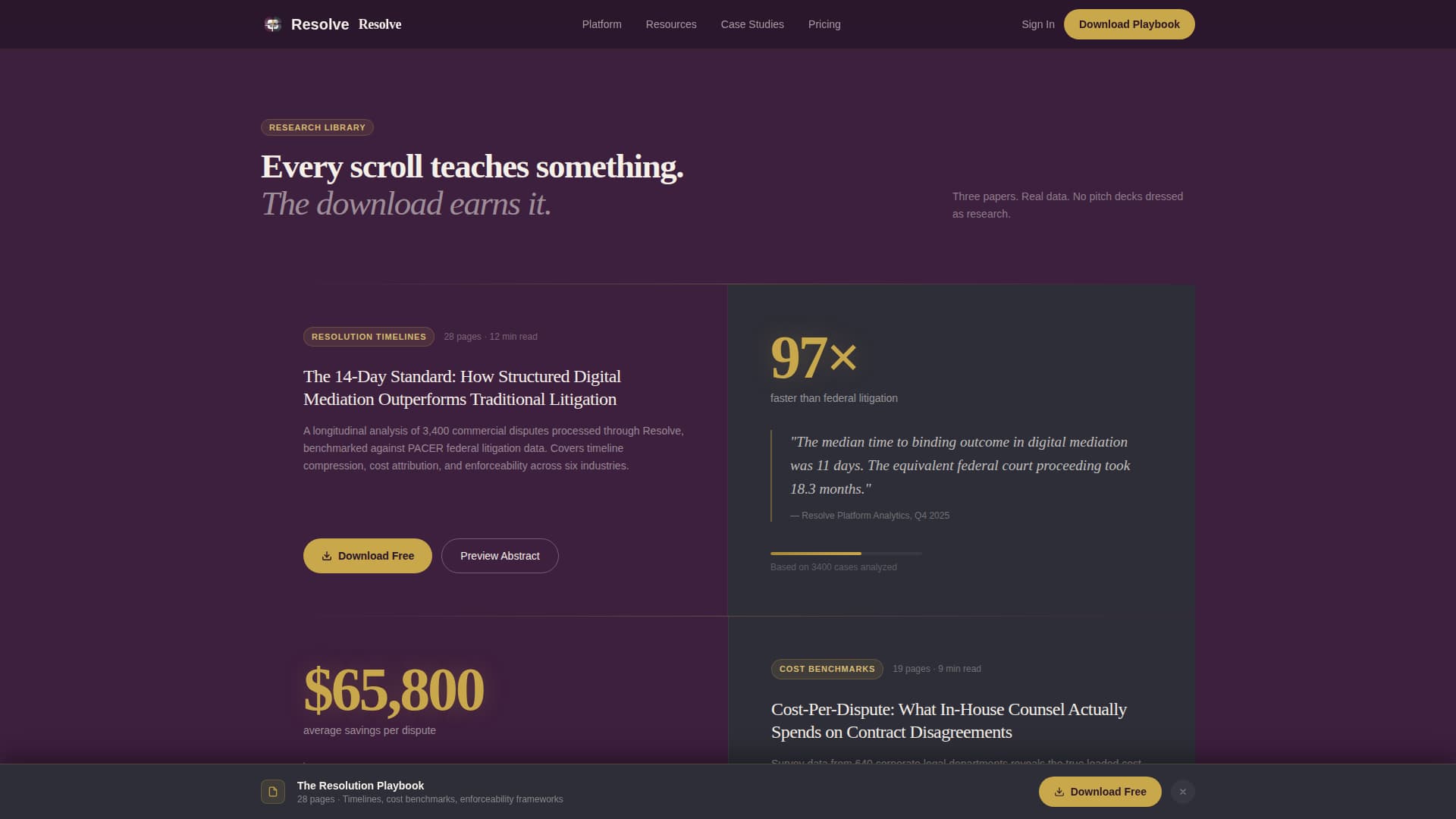Image resolution: width=1456 pixels, height=819 pixels.
Task: Click the Preview Abstract button
Action: pyautogui.click(x=500, y=556)
